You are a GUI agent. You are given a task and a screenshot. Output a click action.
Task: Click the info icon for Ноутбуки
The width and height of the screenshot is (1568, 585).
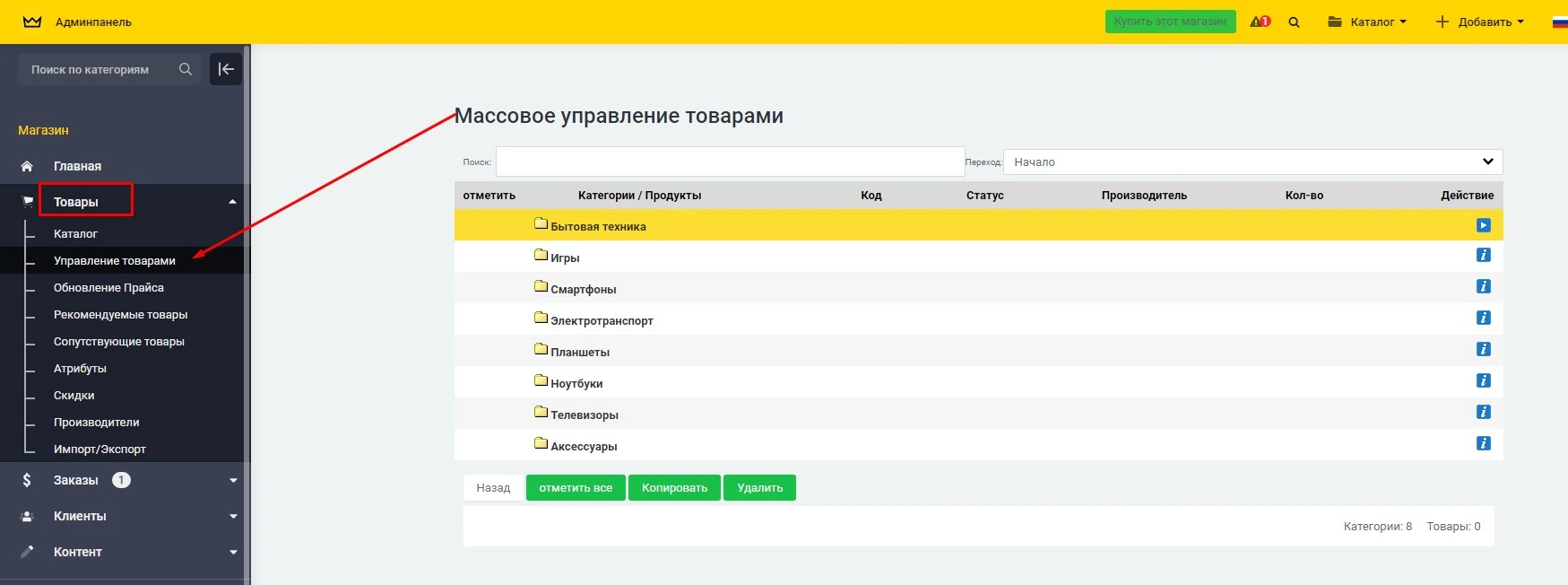[x=1484, y=380]
